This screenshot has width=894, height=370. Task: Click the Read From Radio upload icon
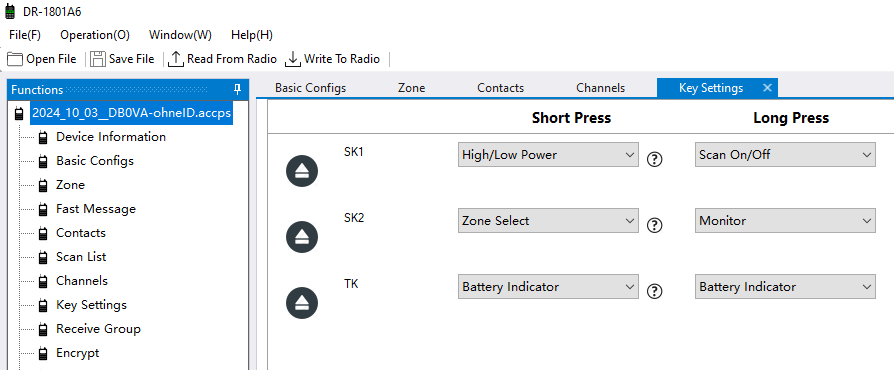[176, 59]
